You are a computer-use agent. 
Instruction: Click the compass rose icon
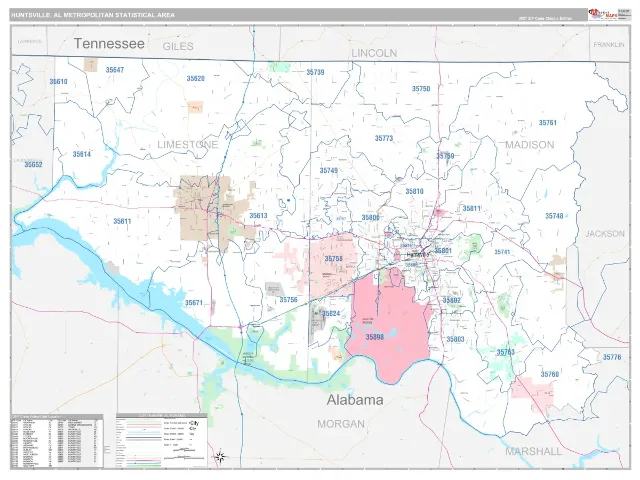click(x=220, y=456)
